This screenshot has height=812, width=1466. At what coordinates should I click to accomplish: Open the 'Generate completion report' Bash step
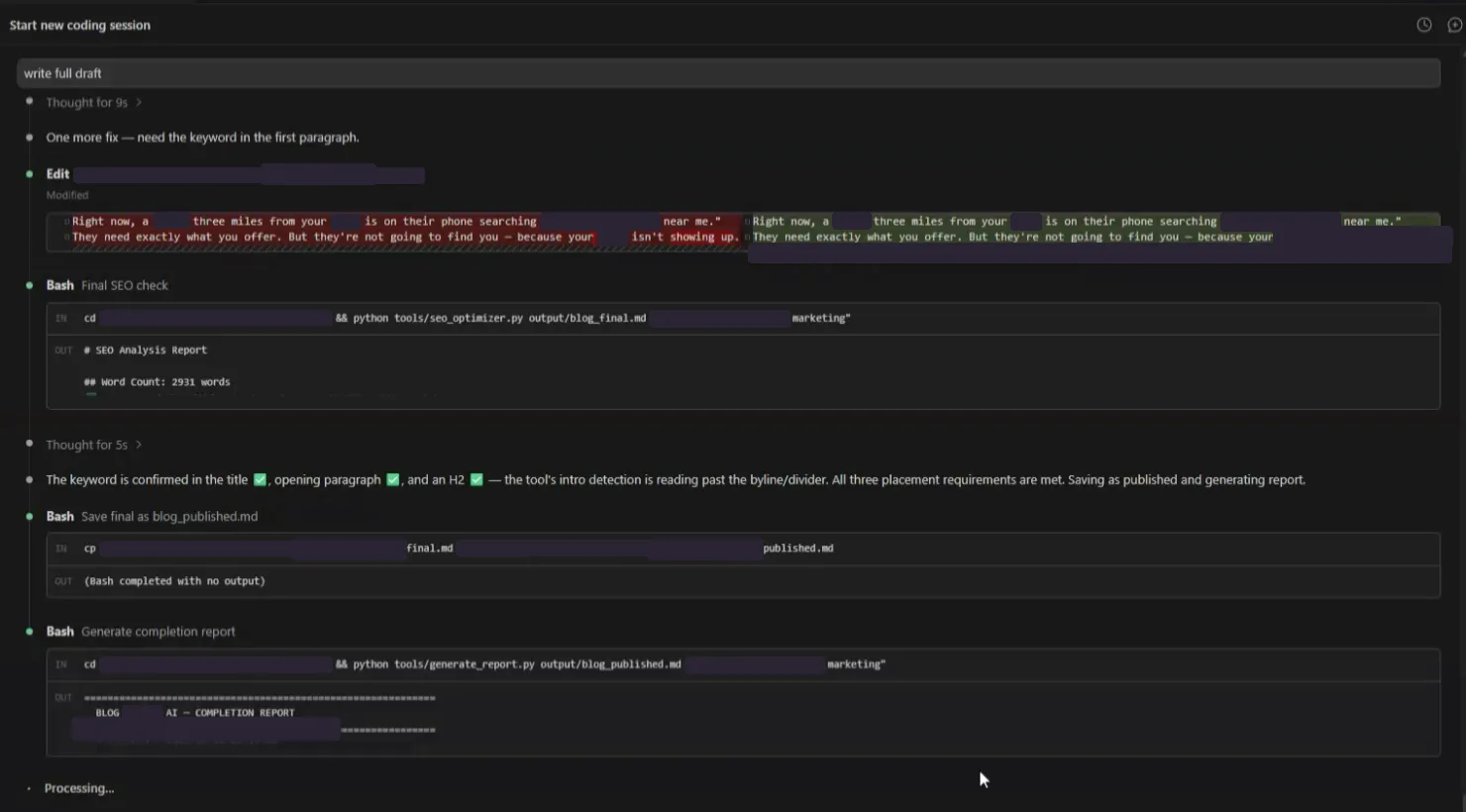(141, 631)
